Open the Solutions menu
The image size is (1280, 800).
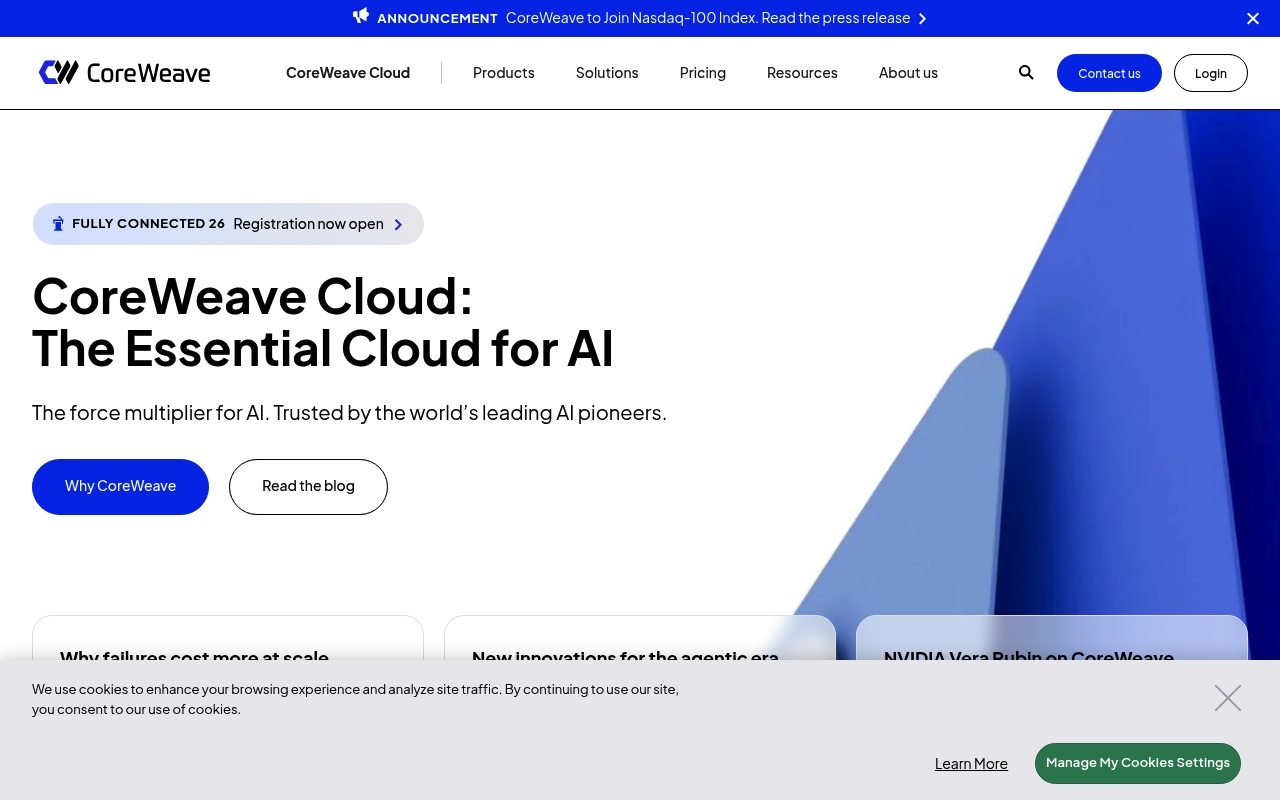pos(607,73)
